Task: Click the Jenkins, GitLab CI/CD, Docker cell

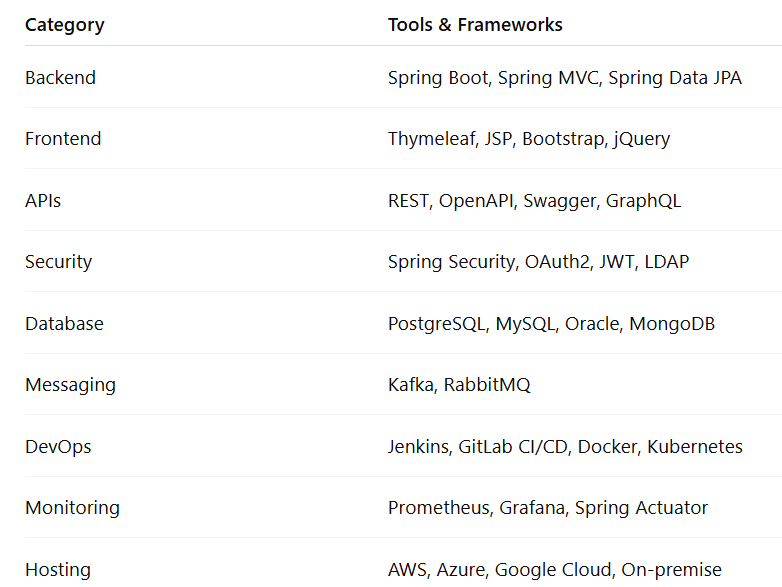Action: [565, 447]
